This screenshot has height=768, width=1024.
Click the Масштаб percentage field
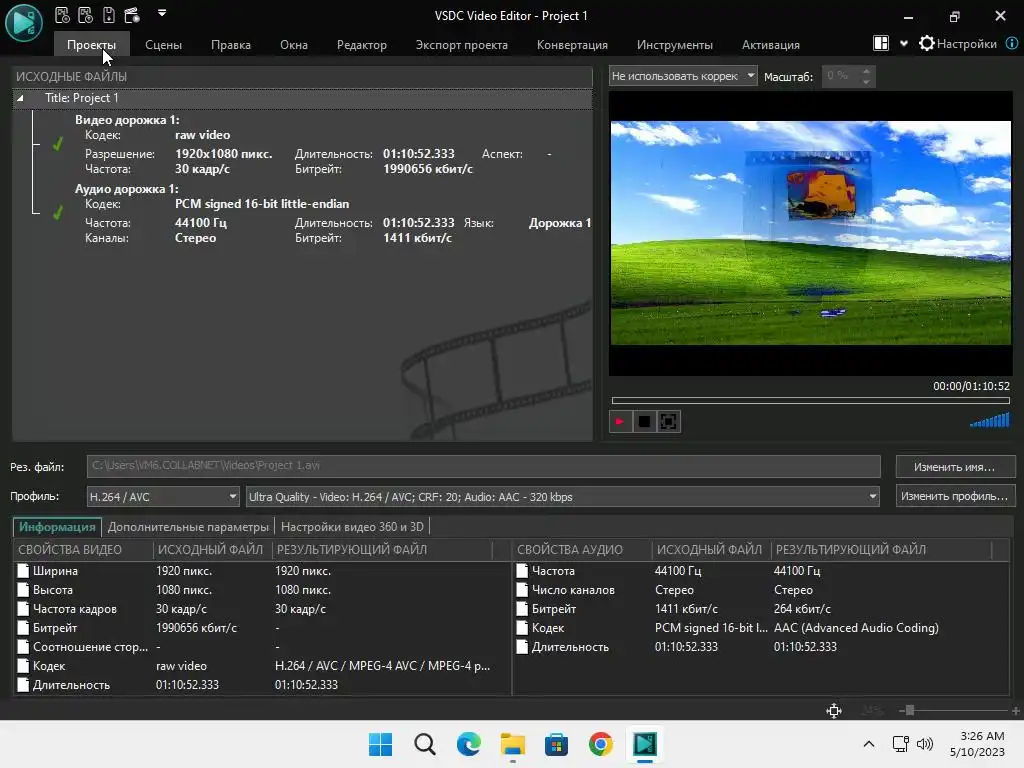(840, 76)
